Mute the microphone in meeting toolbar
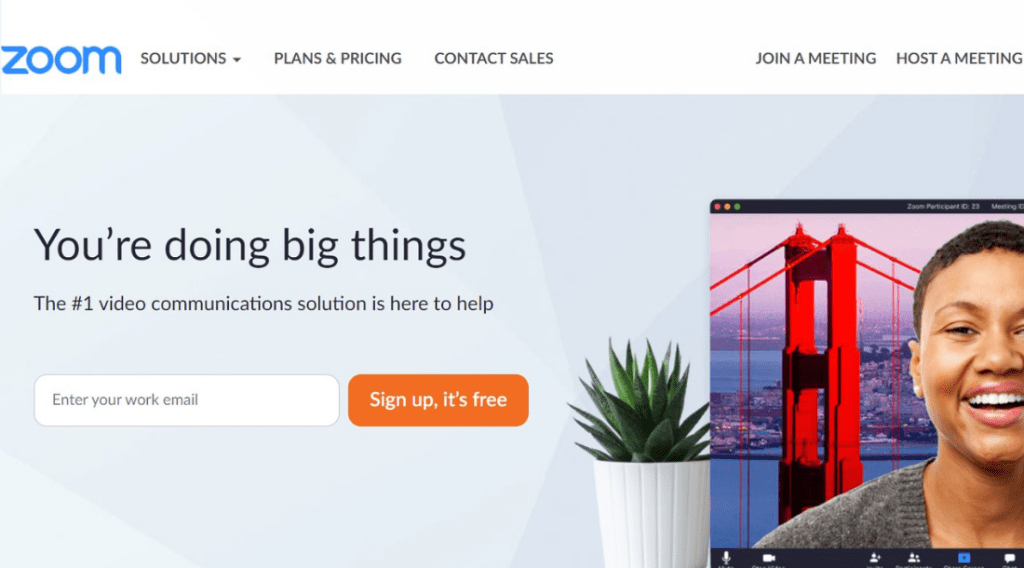This screenshot has height=568, width=1024. coord(726,558)
